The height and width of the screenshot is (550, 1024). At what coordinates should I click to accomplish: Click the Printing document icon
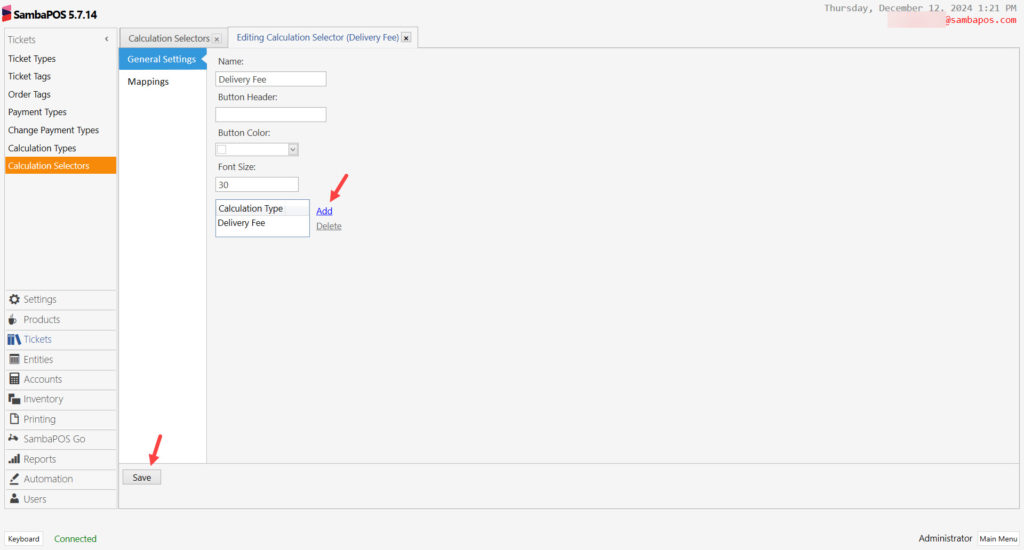click(14, 419)
